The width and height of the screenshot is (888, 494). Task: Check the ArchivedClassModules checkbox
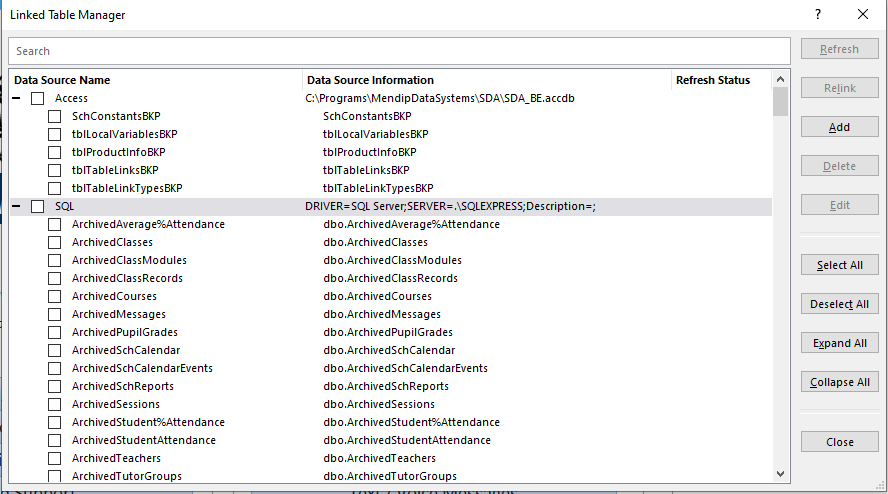click(x=54, y=260)
